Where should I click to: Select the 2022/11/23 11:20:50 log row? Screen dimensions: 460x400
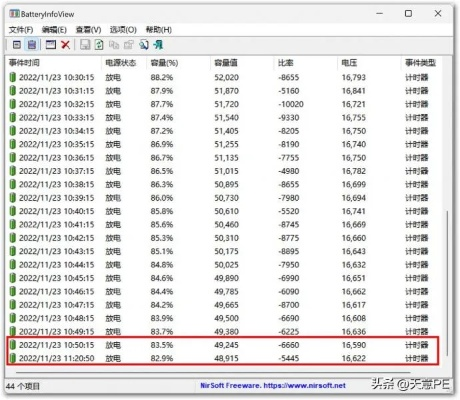pyautogui.click(x=223, y=358)
